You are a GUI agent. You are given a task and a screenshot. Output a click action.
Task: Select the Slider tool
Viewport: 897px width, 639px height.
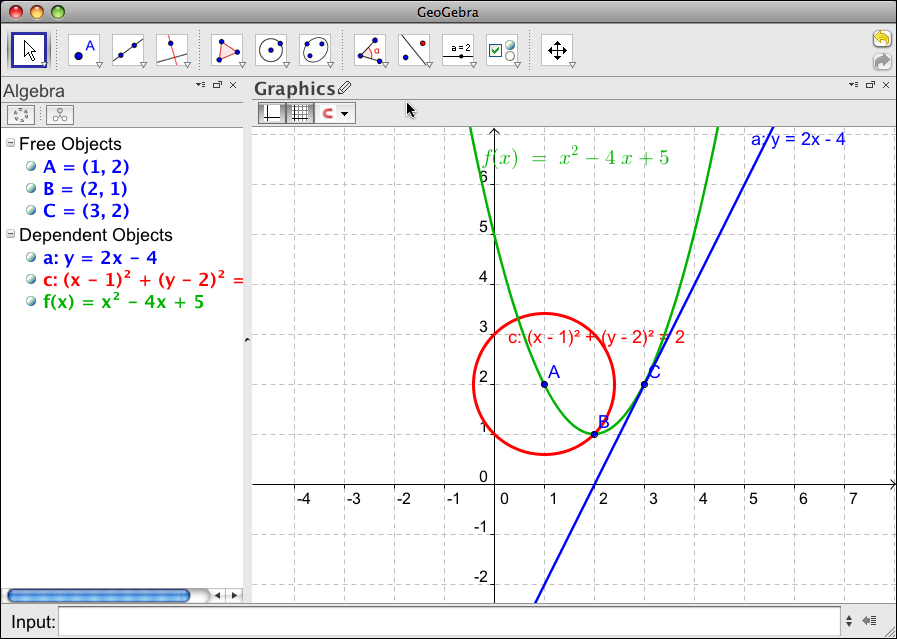(458, 50)
